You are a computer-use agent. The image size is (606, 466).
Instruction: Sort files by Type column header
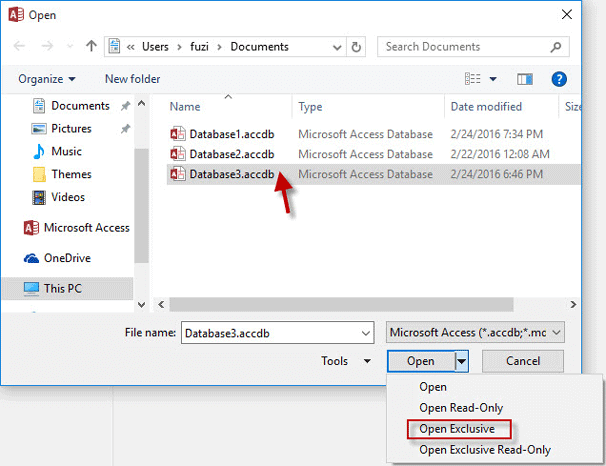click(310, 107)
